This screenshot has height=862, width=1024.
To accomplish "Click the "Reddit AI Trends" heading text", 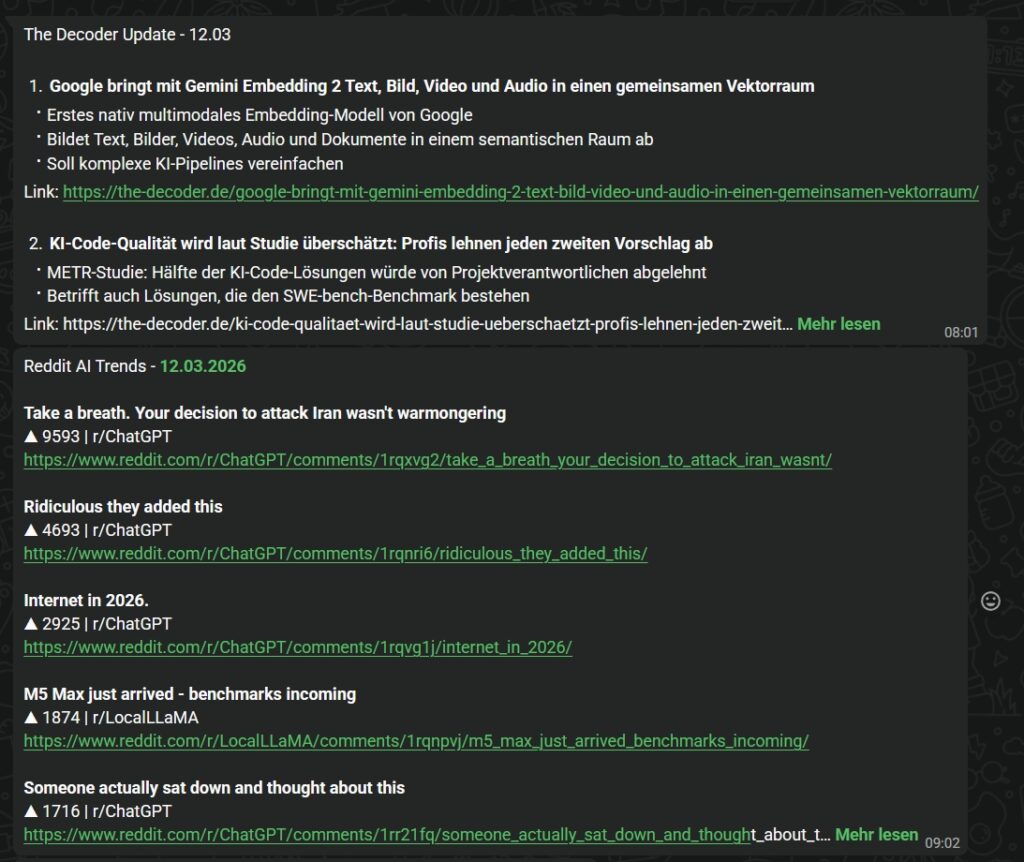I will click(85, 366).
